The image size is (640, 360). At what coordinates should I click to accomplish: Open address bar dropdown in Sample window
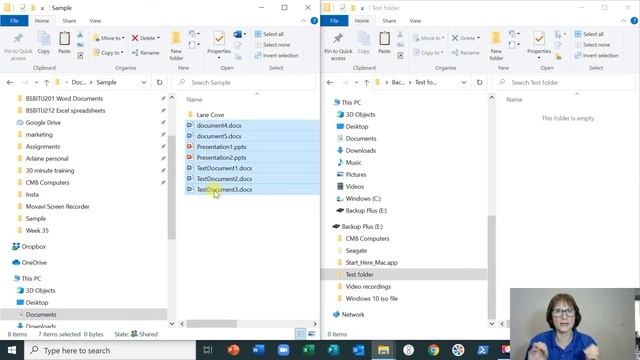click(144, 82)
